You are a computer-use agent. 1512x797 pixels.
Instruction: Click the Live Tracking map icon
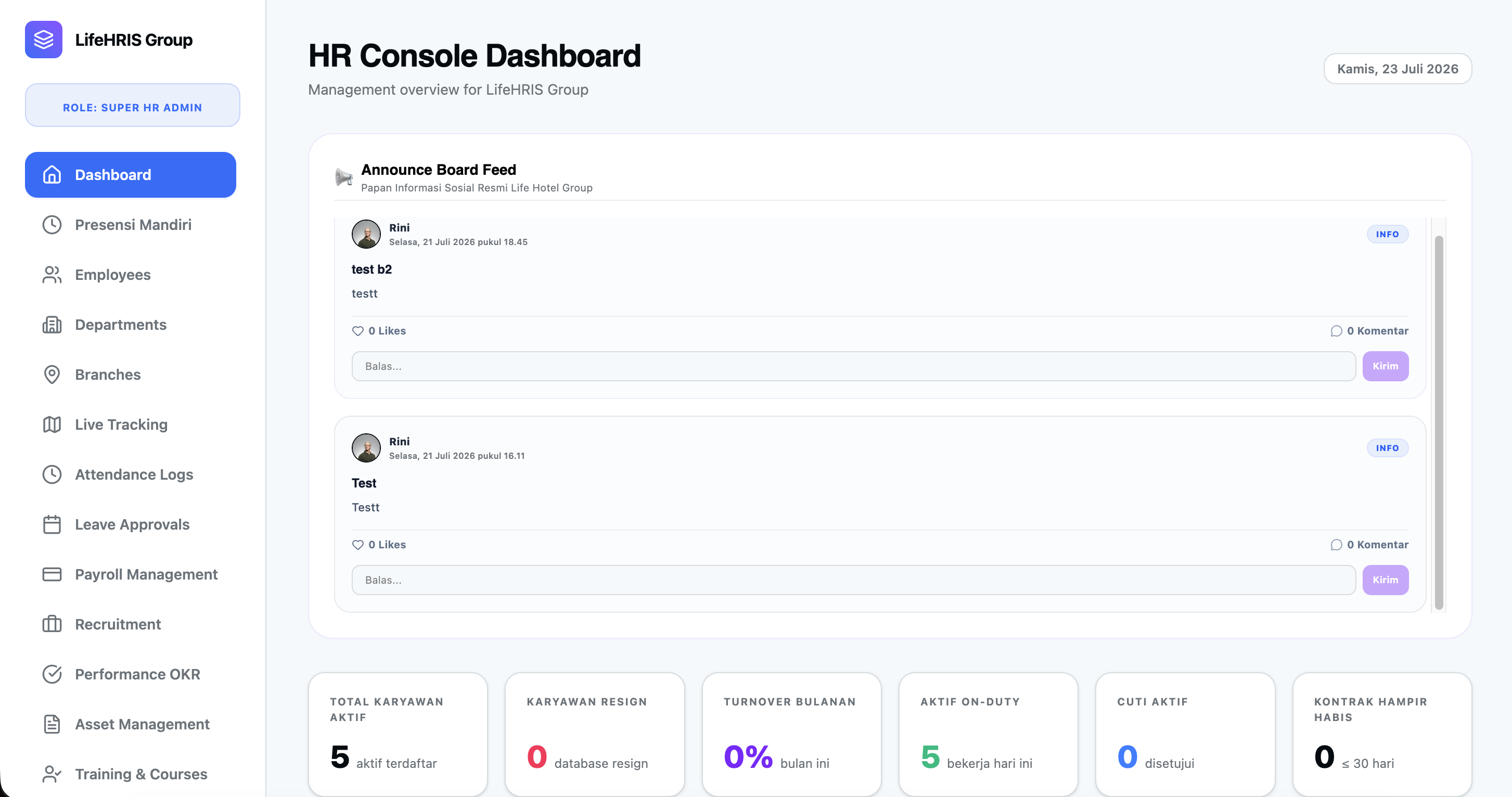coord(52,424)
